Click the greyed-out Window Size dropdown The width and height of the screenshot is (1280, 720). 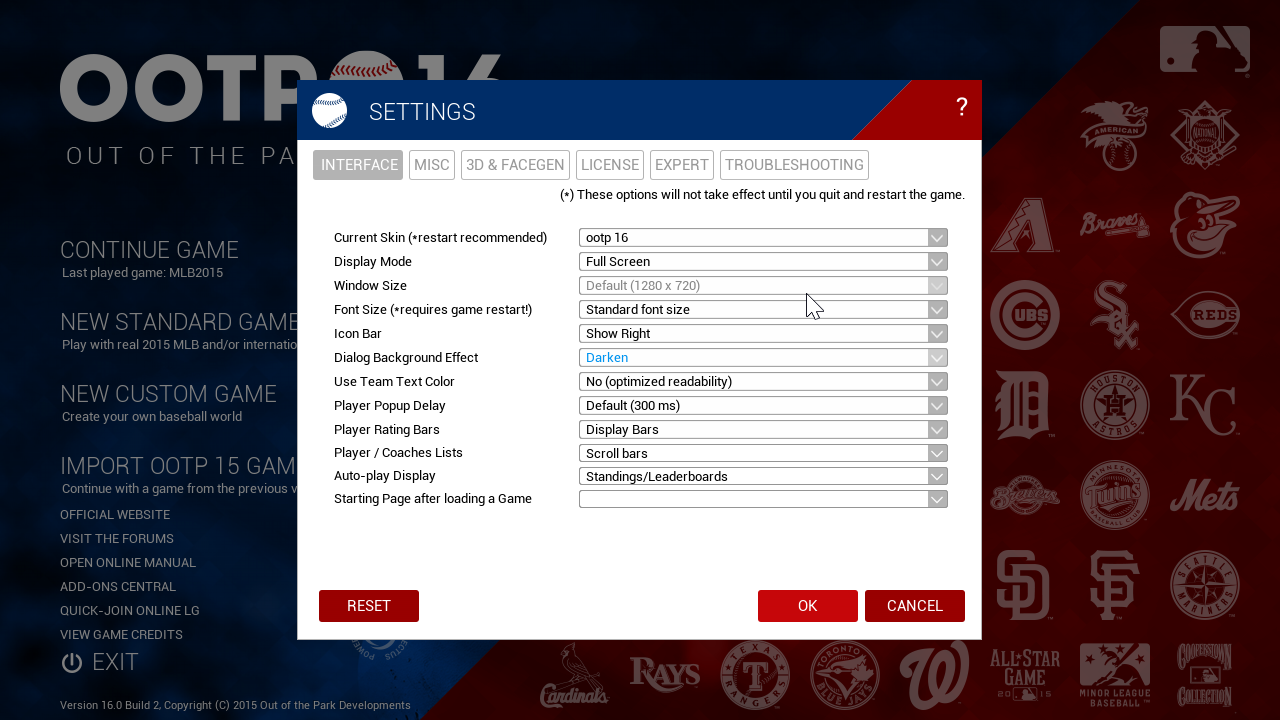point(763,286)
